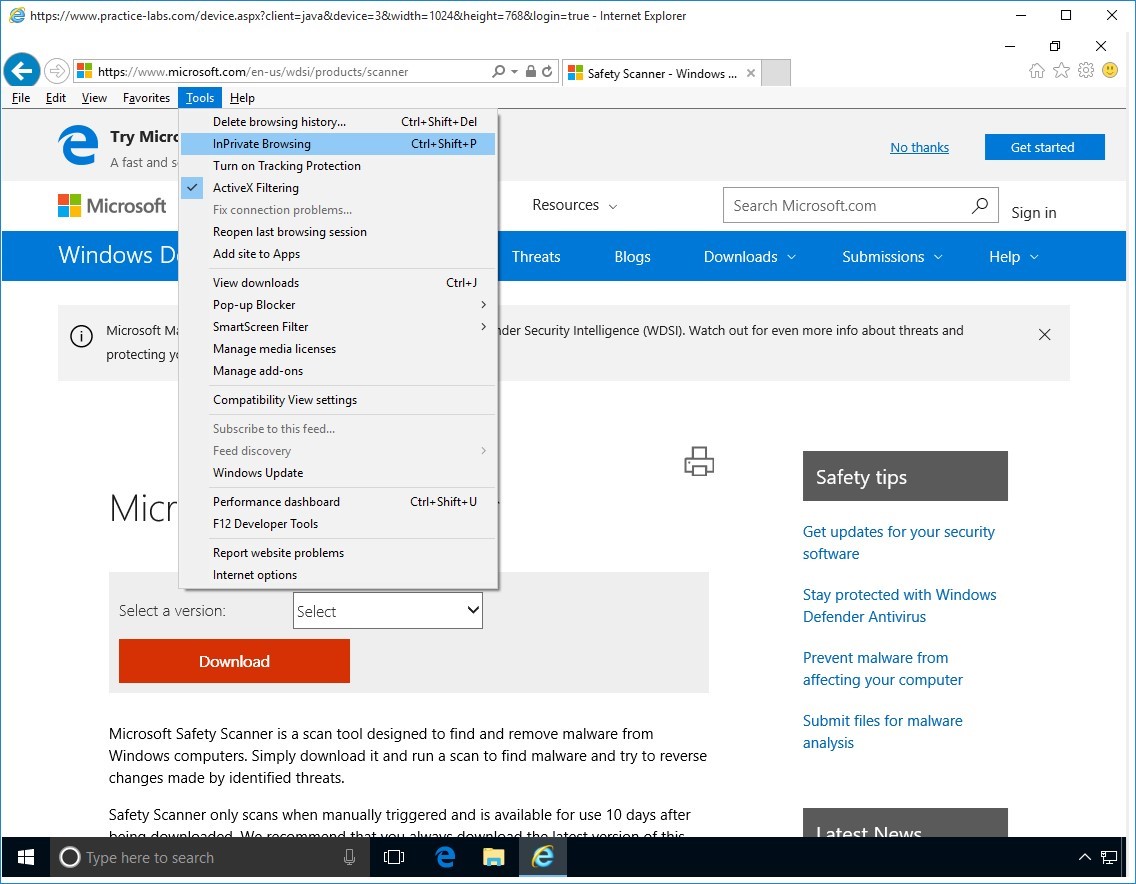Viewport: 1136px width, 884px height.
Task: Select InPrivate Browsing menu item
Action: (262, 144)
